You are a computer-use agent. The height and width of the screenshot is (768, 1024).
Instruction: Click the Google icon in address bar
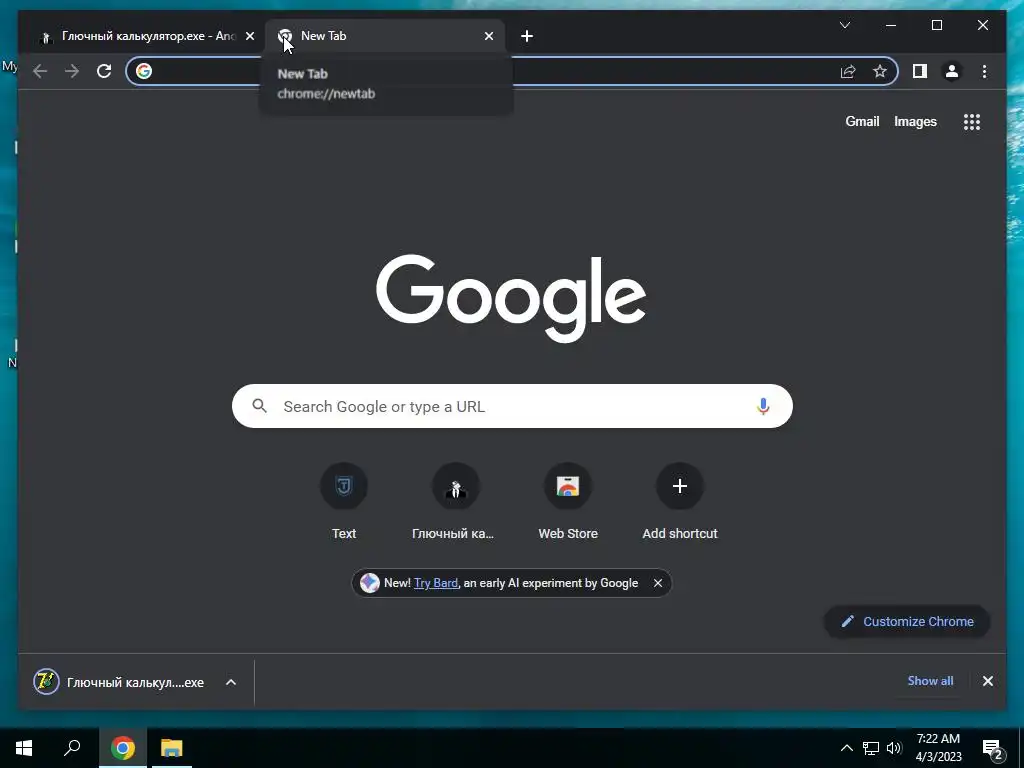[144, 71]
